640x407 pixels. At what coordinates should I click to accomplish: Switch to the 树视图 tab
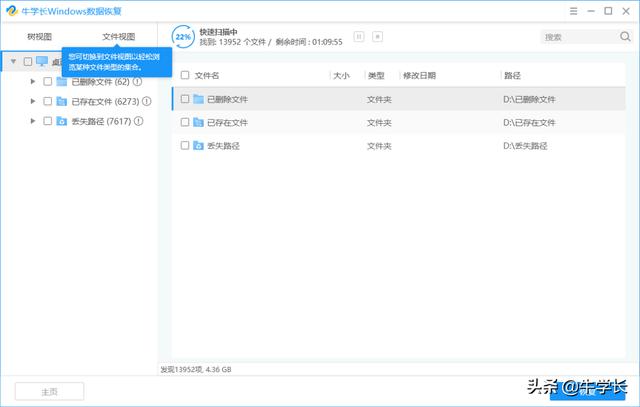tap(40, 37)
